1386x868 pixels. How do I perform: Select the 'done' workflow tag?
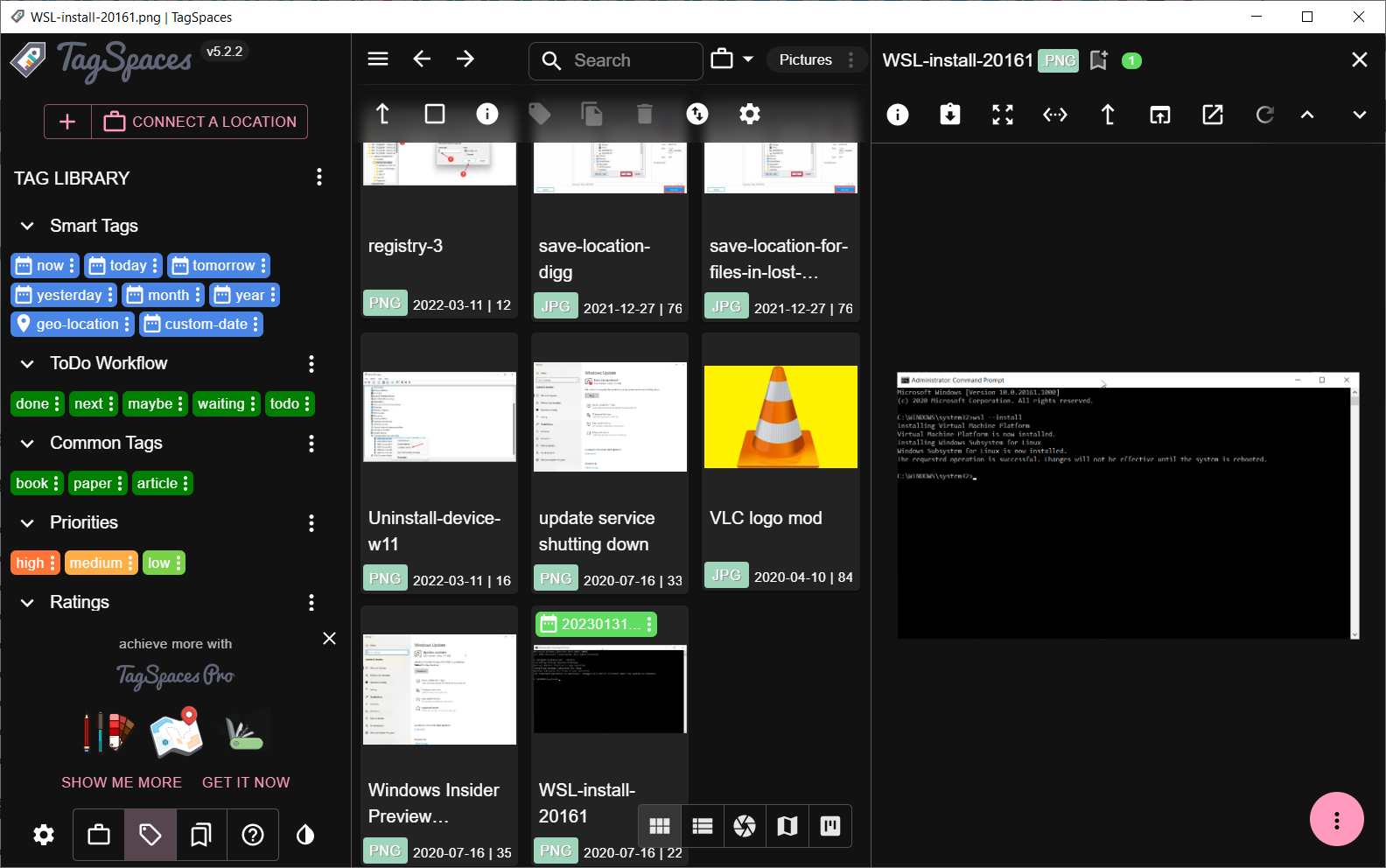38,403
